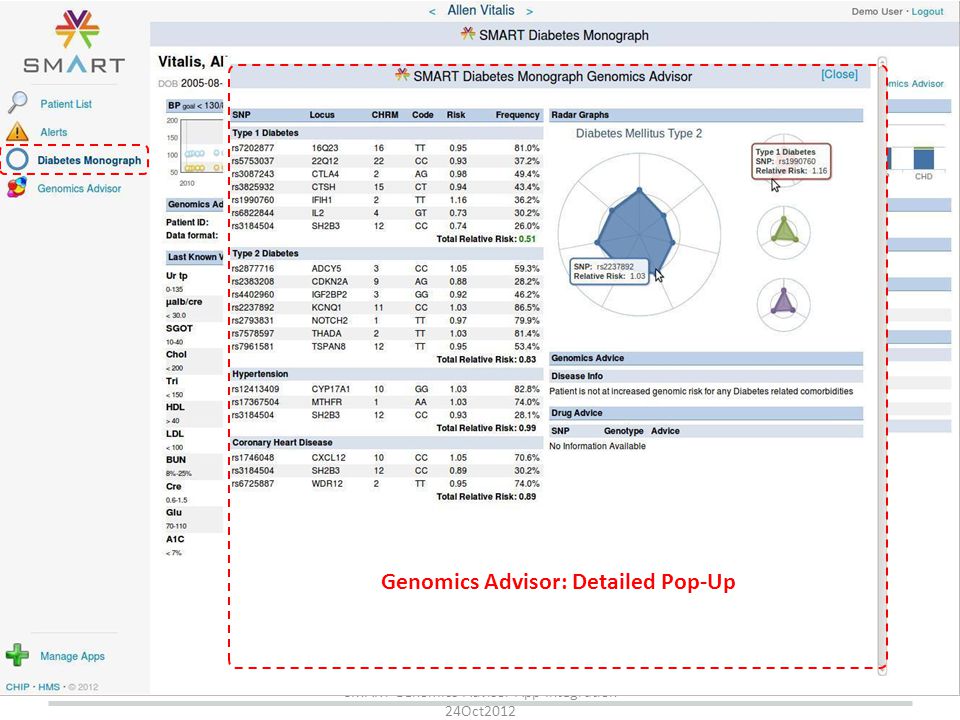Screen dimensions: 960x720
Task: Click star icon beside SMART Diabetes Monograph header
Action: [x=468, y=34]
